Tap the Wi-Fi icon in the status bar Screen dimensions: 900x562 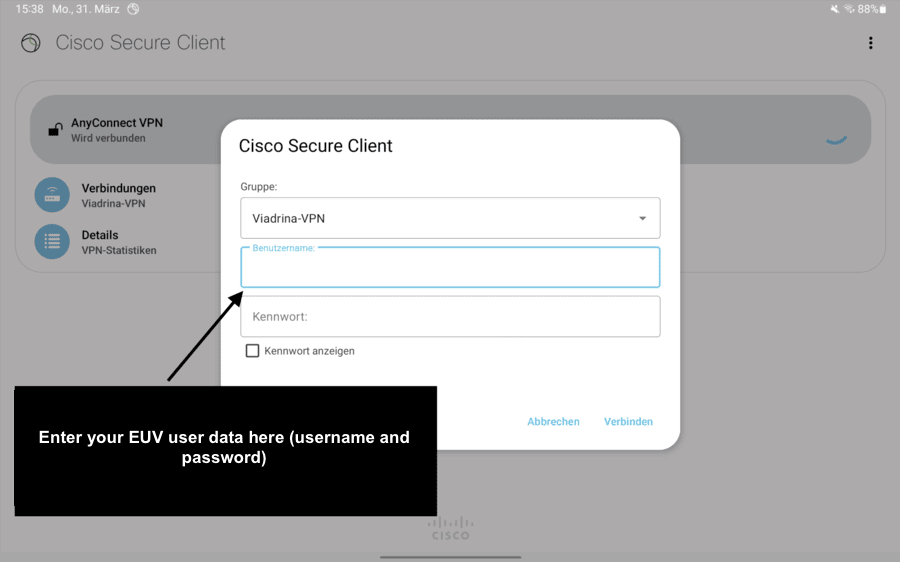tap(849, 9)
